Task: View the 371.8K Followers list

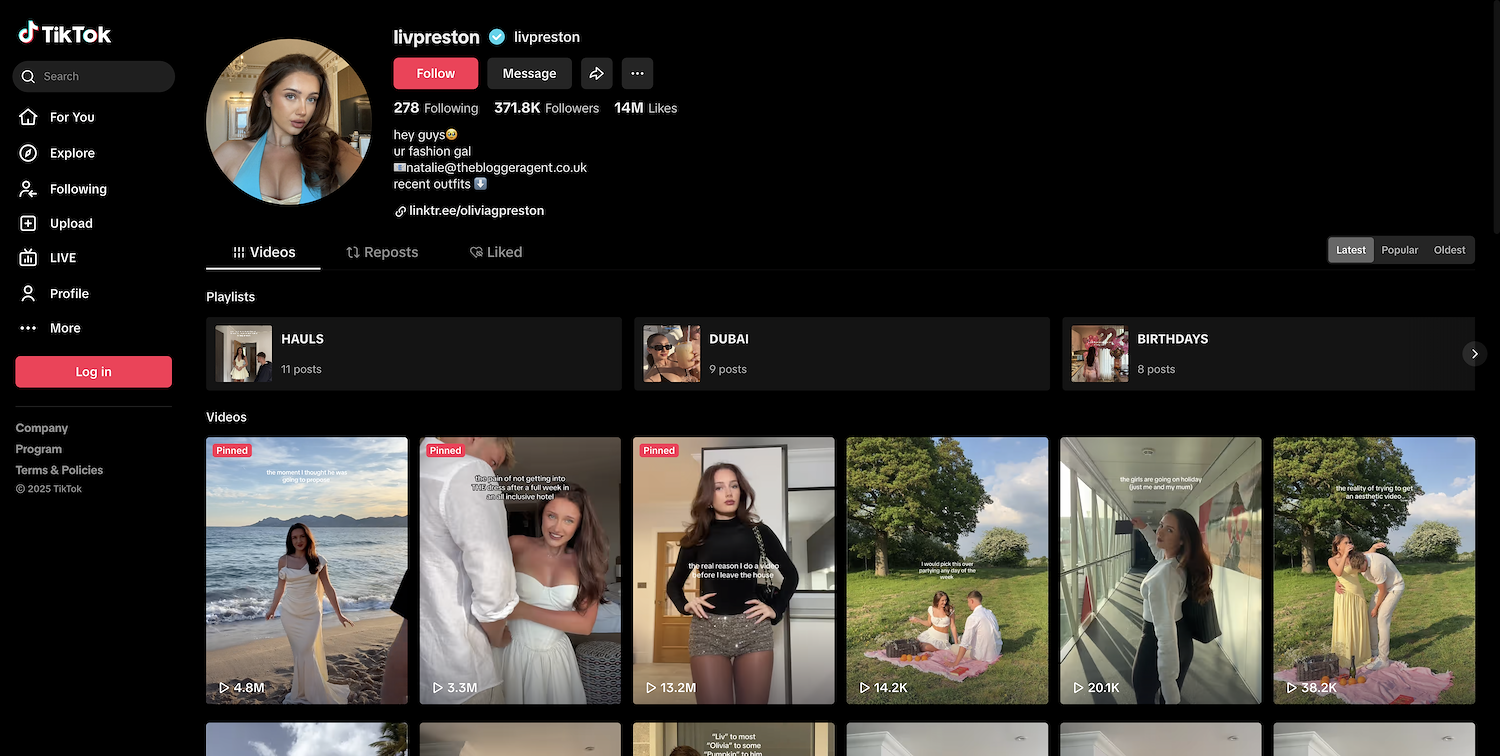Action: 547,108
